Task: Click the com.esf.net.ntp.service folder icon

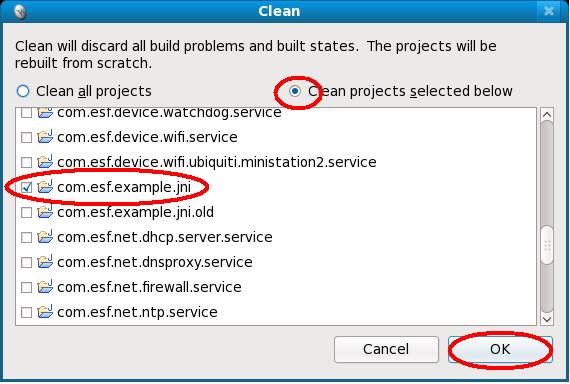Action: 45,312
